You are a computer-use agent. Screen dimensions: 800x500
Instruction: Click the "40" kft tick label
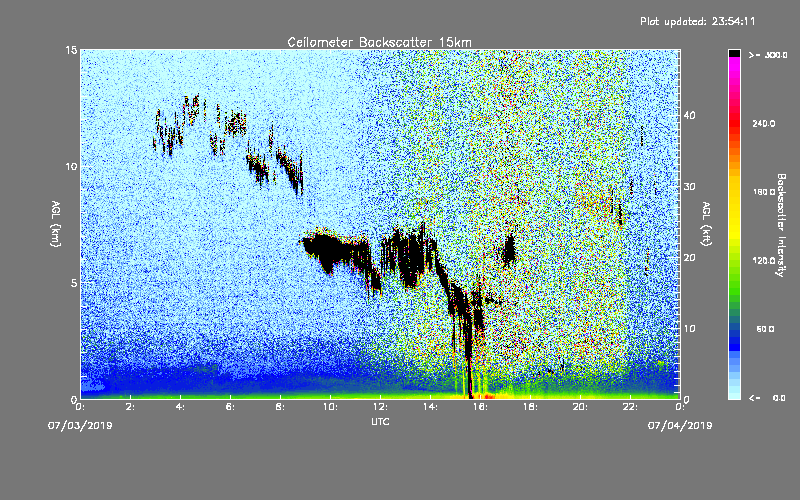tap(689, 115)
